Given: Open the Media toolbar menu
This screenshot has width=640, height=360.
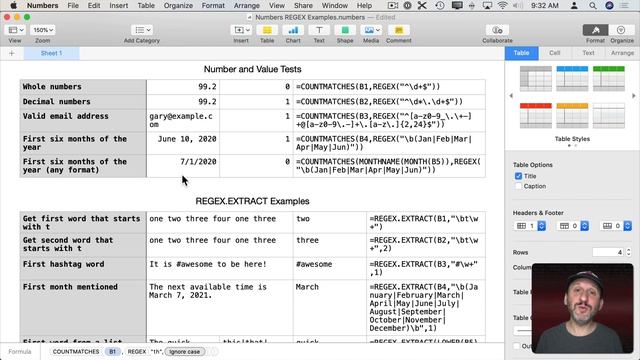Looking at the screenshot, I should (371, 30).
